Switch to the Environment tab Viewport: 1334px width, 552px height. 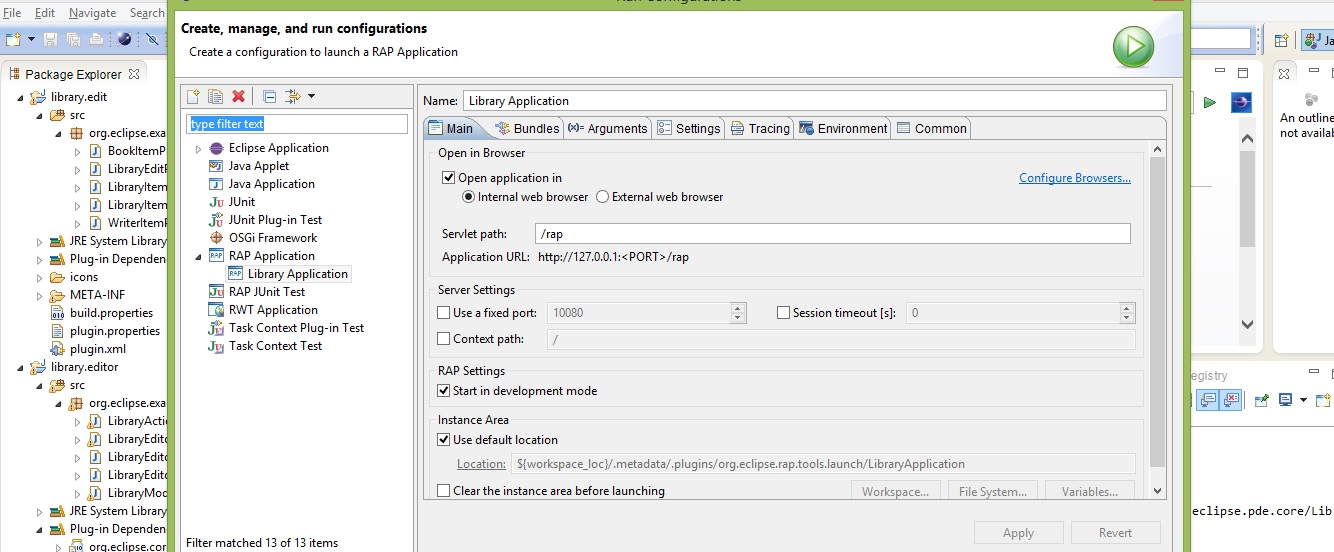tap(843, 128)
